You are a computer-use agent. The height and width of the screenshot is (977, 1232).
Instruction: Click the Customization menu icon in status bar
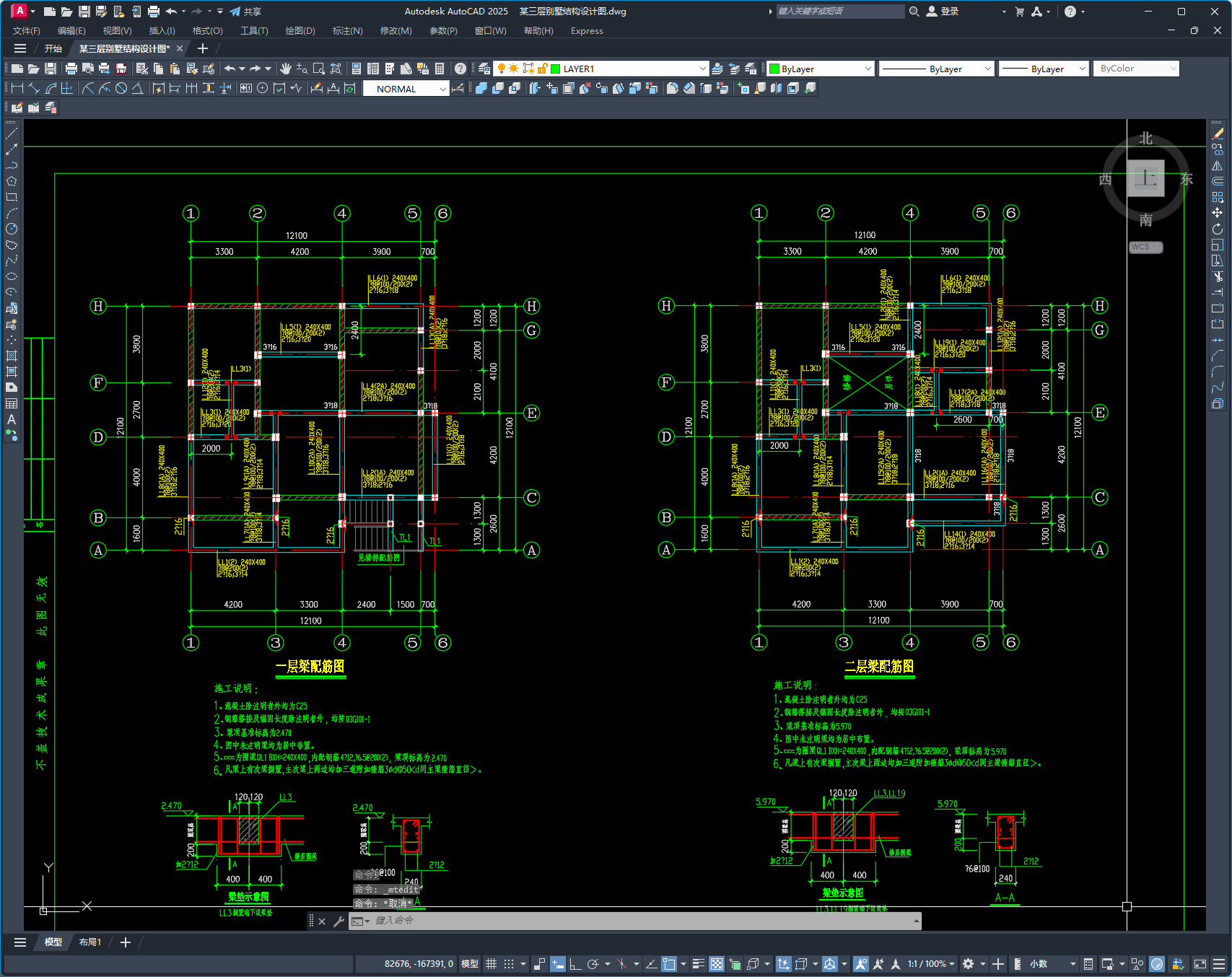1219,964
